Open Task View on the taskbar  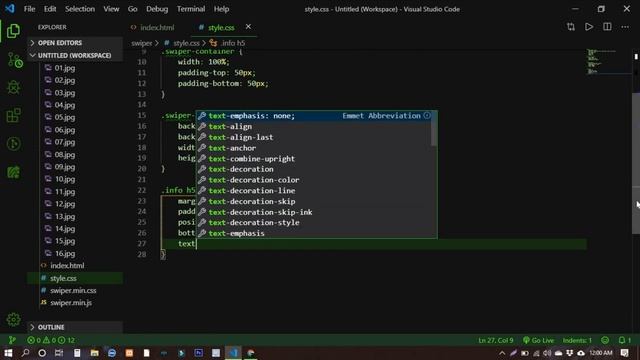coord(59,353)
